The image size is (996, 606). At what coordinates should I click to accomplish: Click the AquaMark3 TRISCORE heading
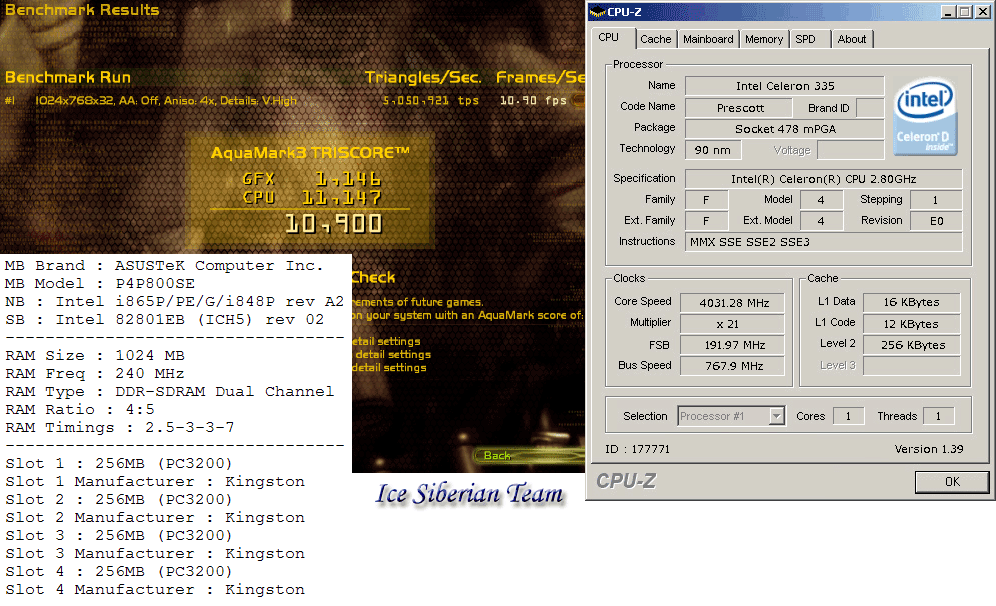click(310, 153)
